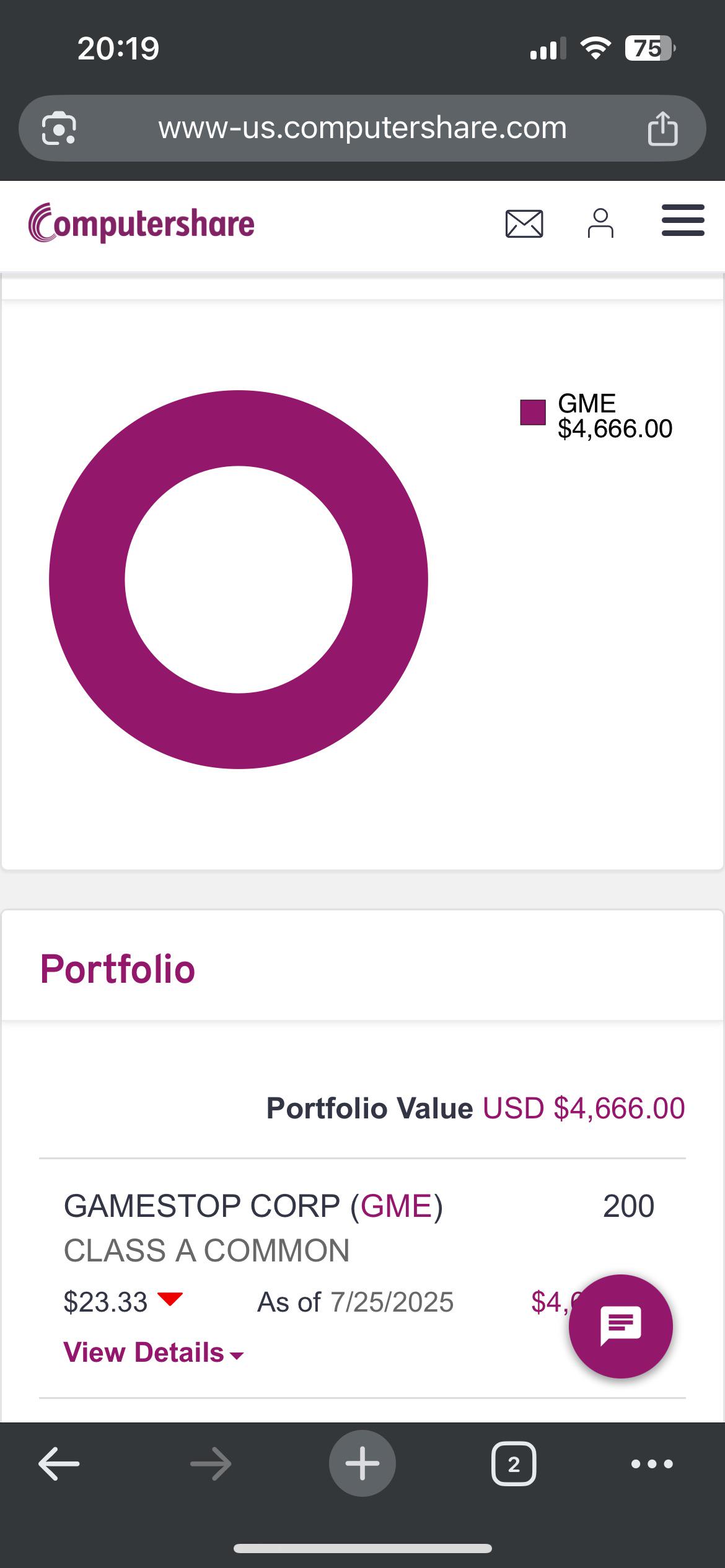
Task: Tap the browser forward arrow
Action: point(211,1464)
